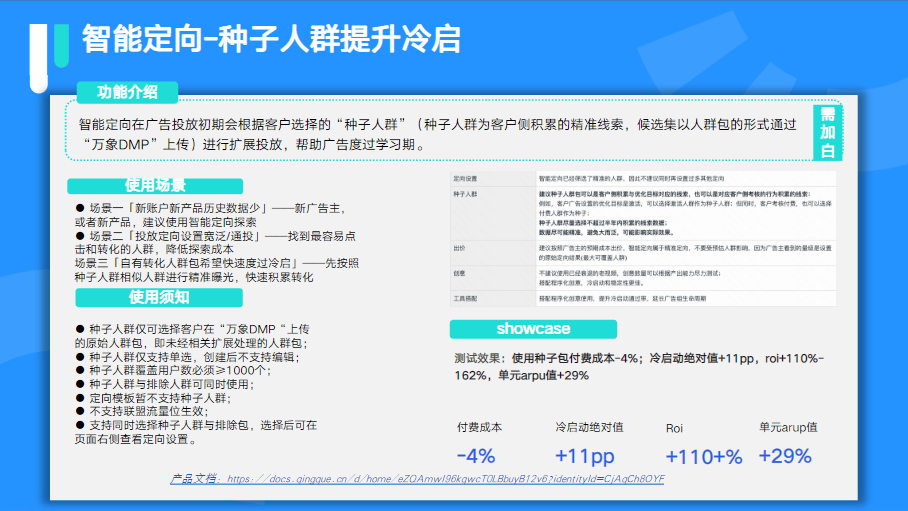Click the bullet 不支持联盟流量位生效
The height and width of the screenshot is (511, 908).
click(142, 411)
